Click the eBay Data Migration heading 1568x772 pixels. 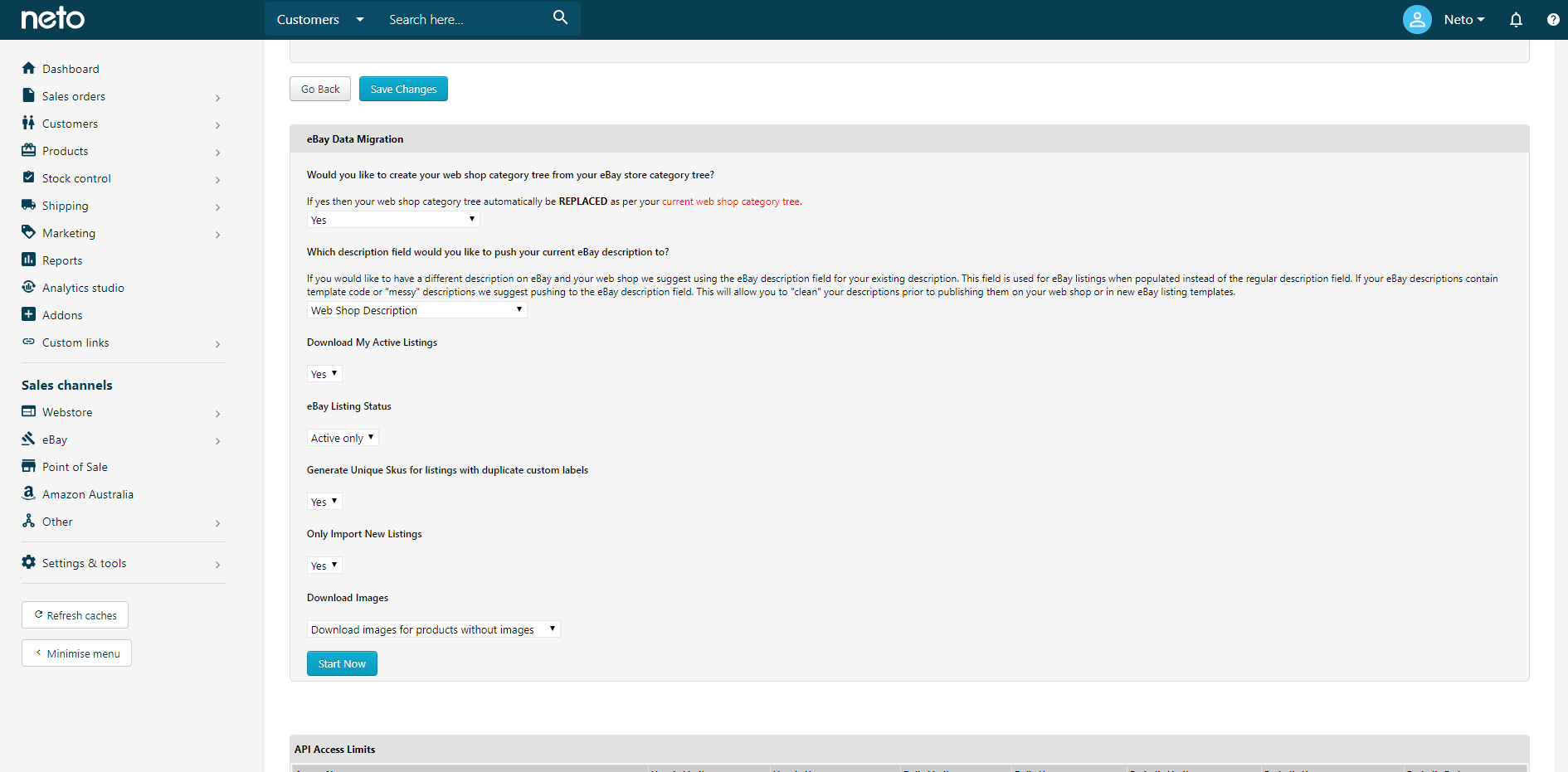355,139
